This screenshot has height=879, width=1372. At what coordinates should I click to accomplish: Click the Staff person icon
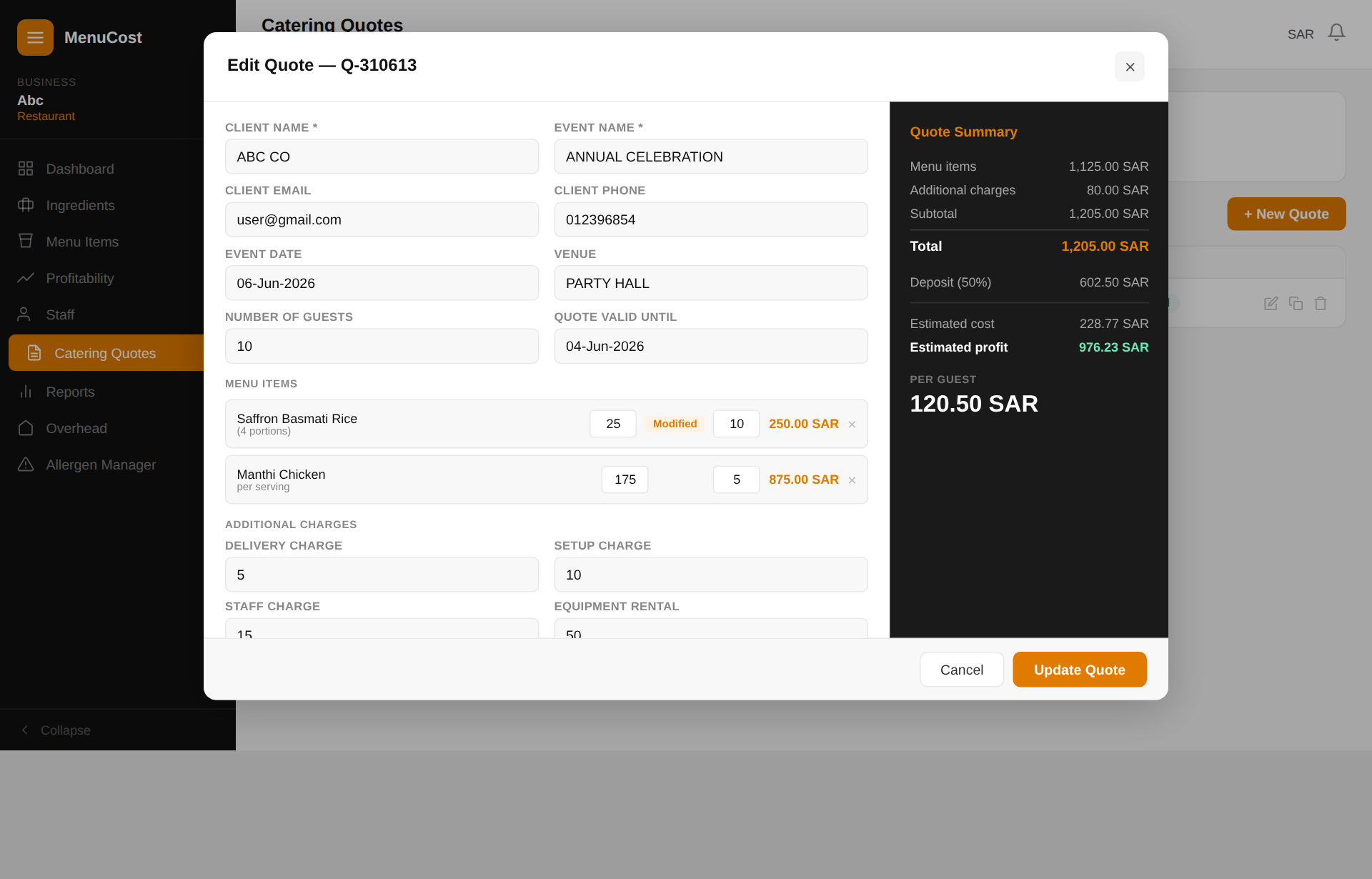[x=24, y=314]
